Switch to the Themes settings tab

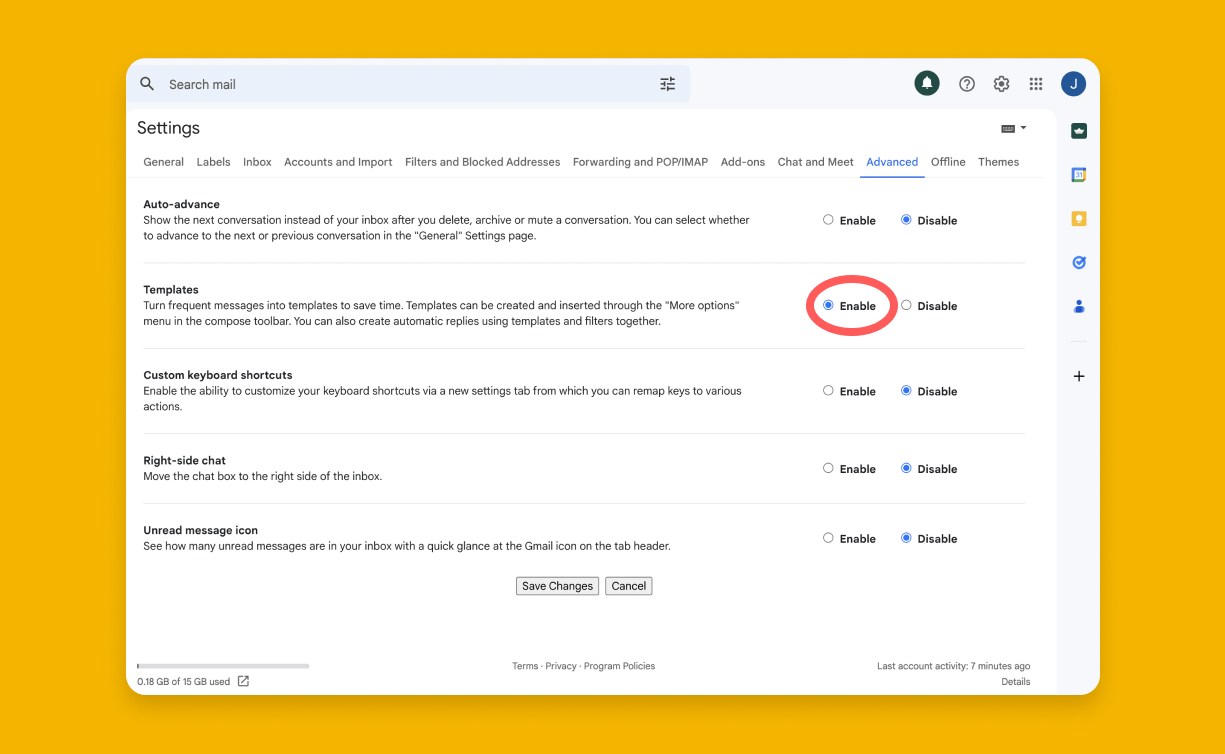[998, 161]
